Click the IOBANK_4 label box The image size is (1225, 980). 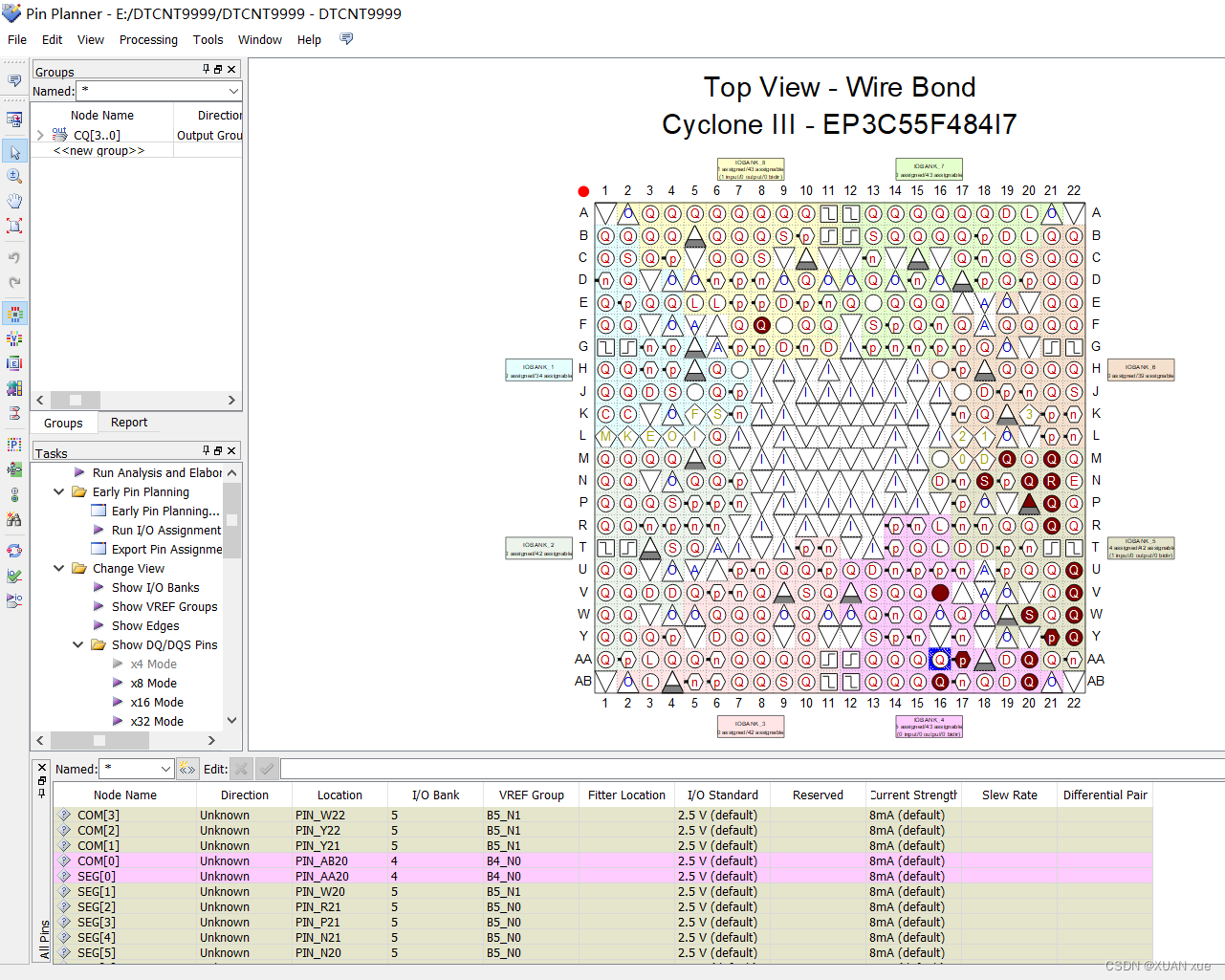(x=929, y=727)
